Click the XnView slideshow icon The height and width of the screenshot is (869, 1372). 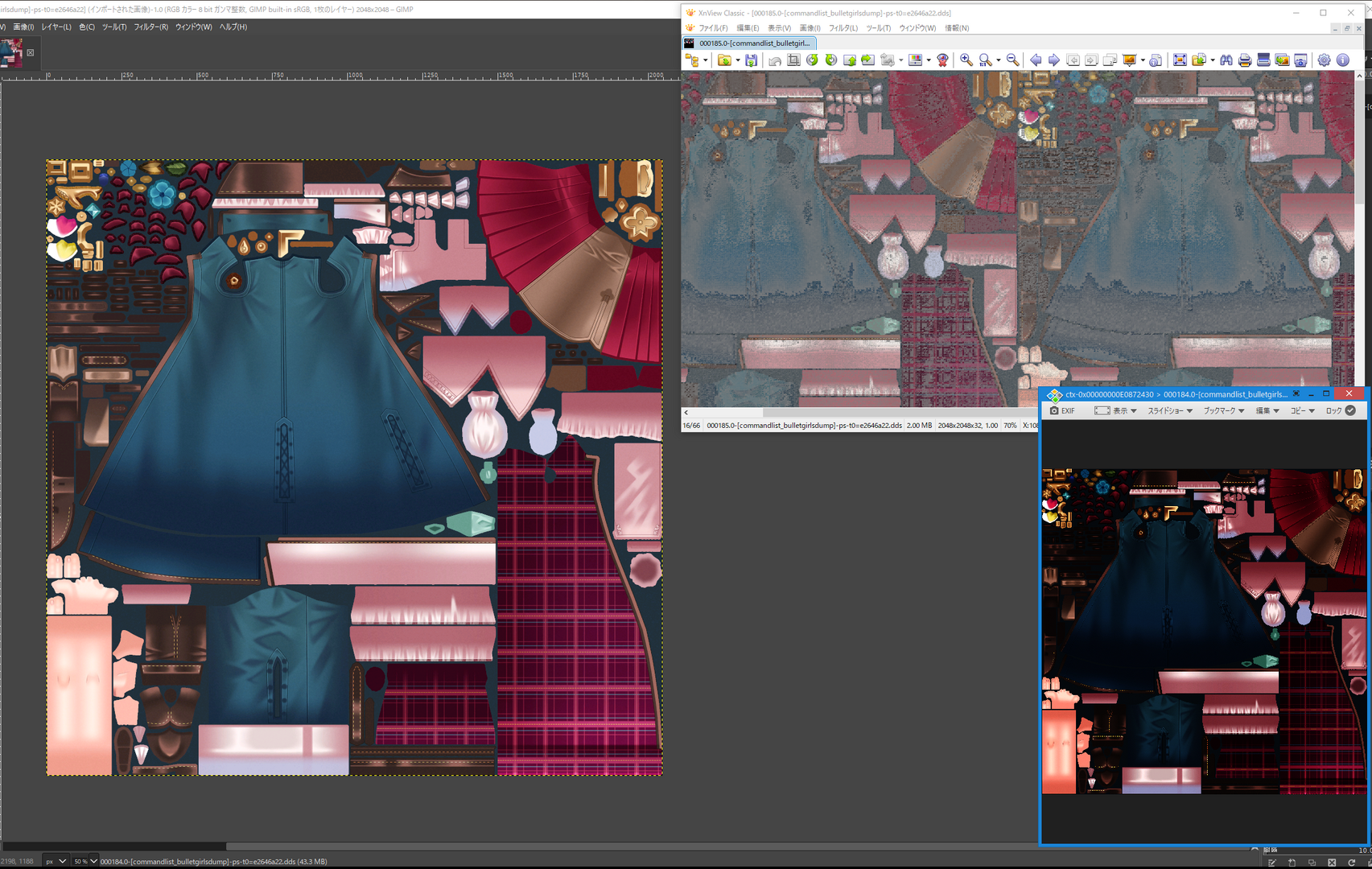[x=1129, y=60]
